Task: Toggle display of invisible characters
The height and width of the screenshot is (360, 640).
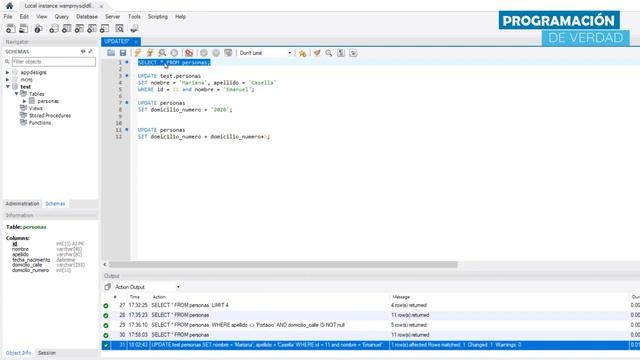Action: point(341,53)
